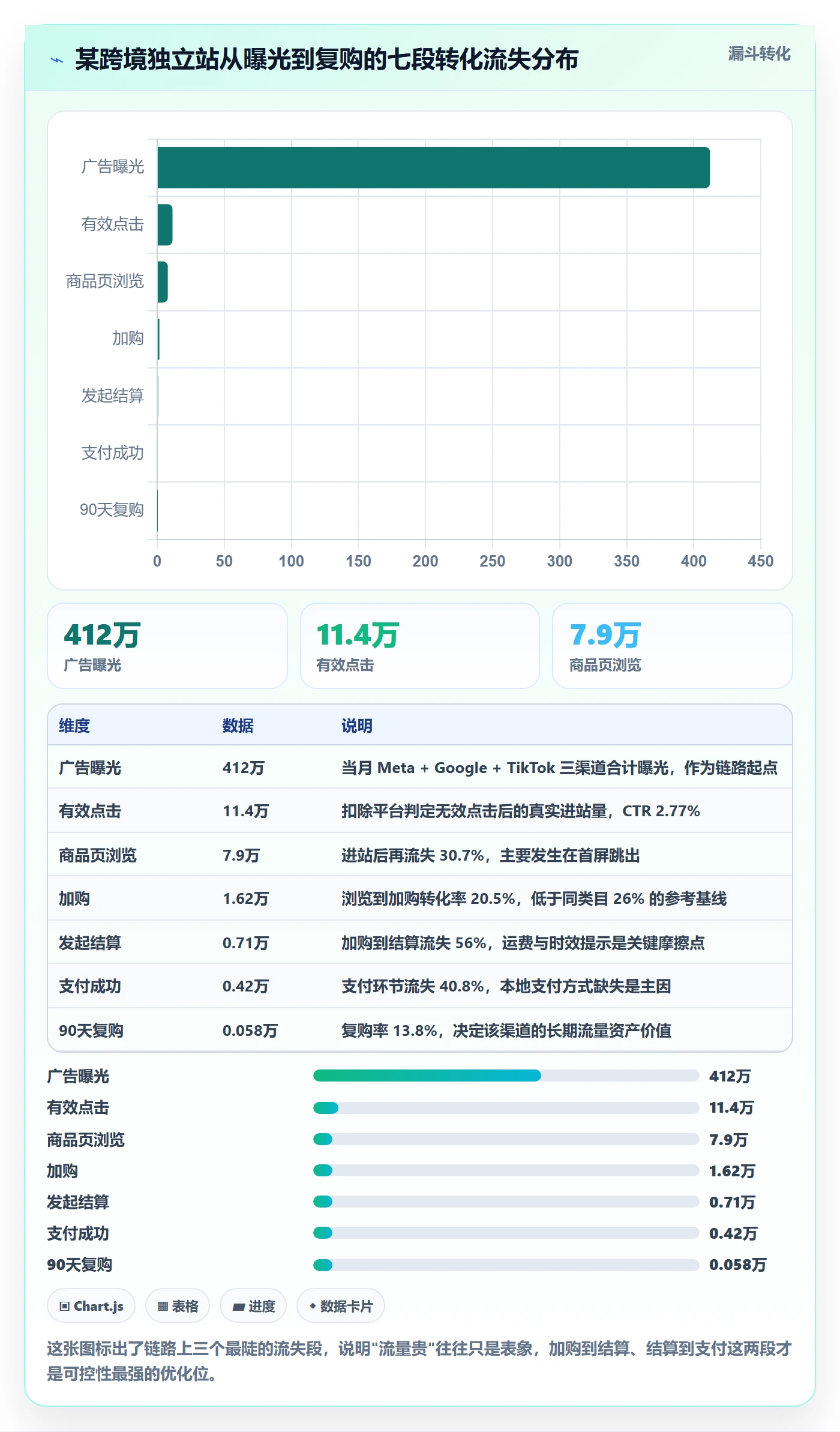Viewport: 840px width, 1432px height.
Task: Click the table description mentioning CTR 2.77%
Action: click(x=521, y=811)
